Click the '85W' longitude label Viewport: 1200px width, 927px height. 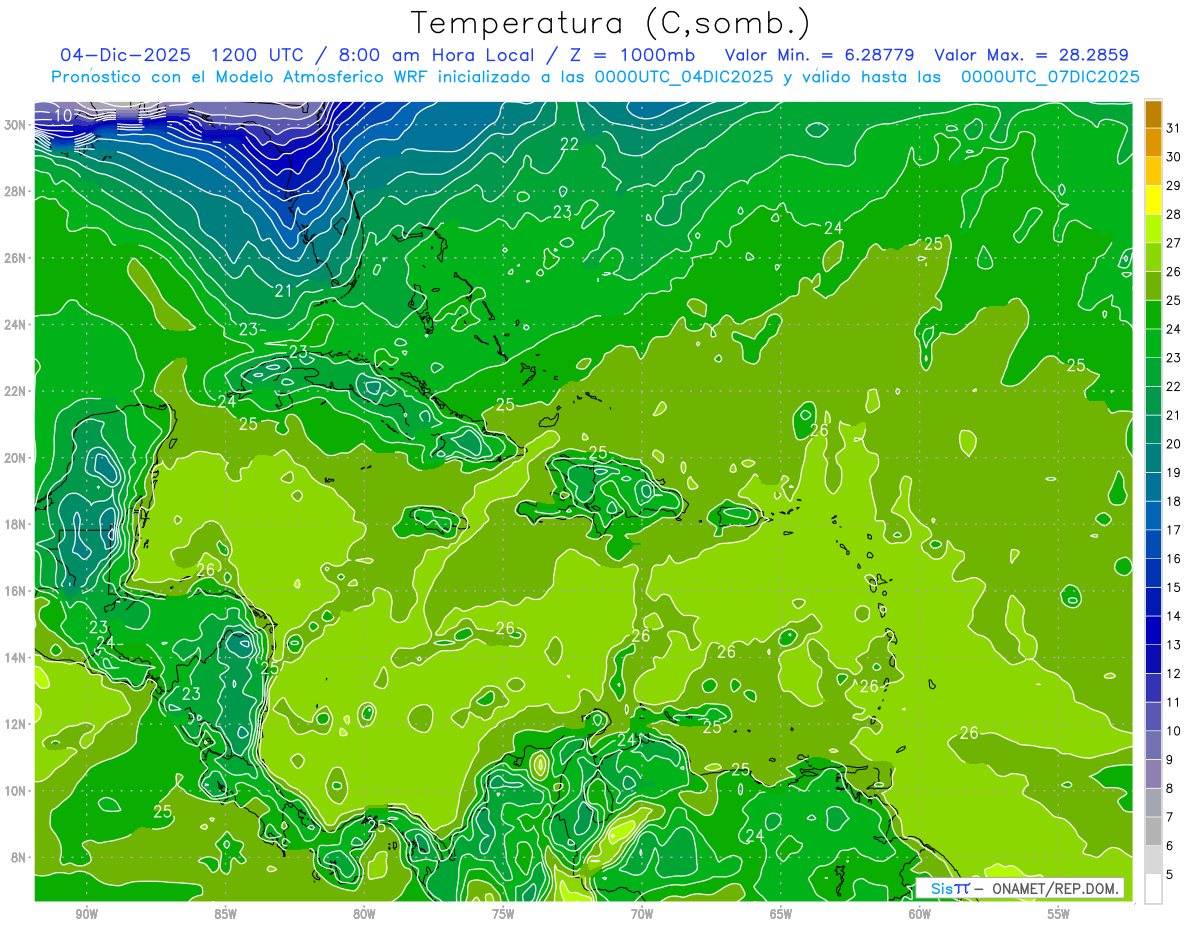[x=225, y=914]
